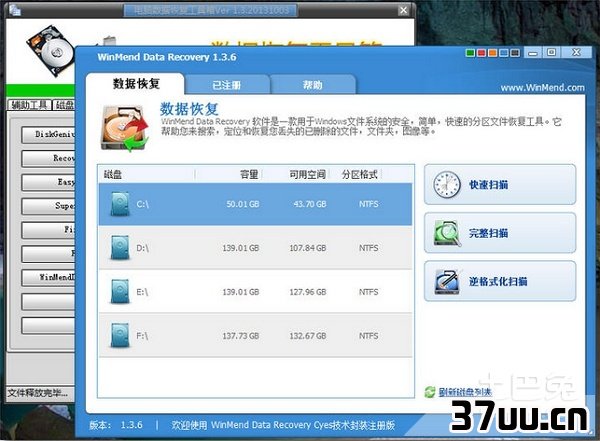Click the clock icon for quick scan
The image size is (600, 441).
point(447,185)
